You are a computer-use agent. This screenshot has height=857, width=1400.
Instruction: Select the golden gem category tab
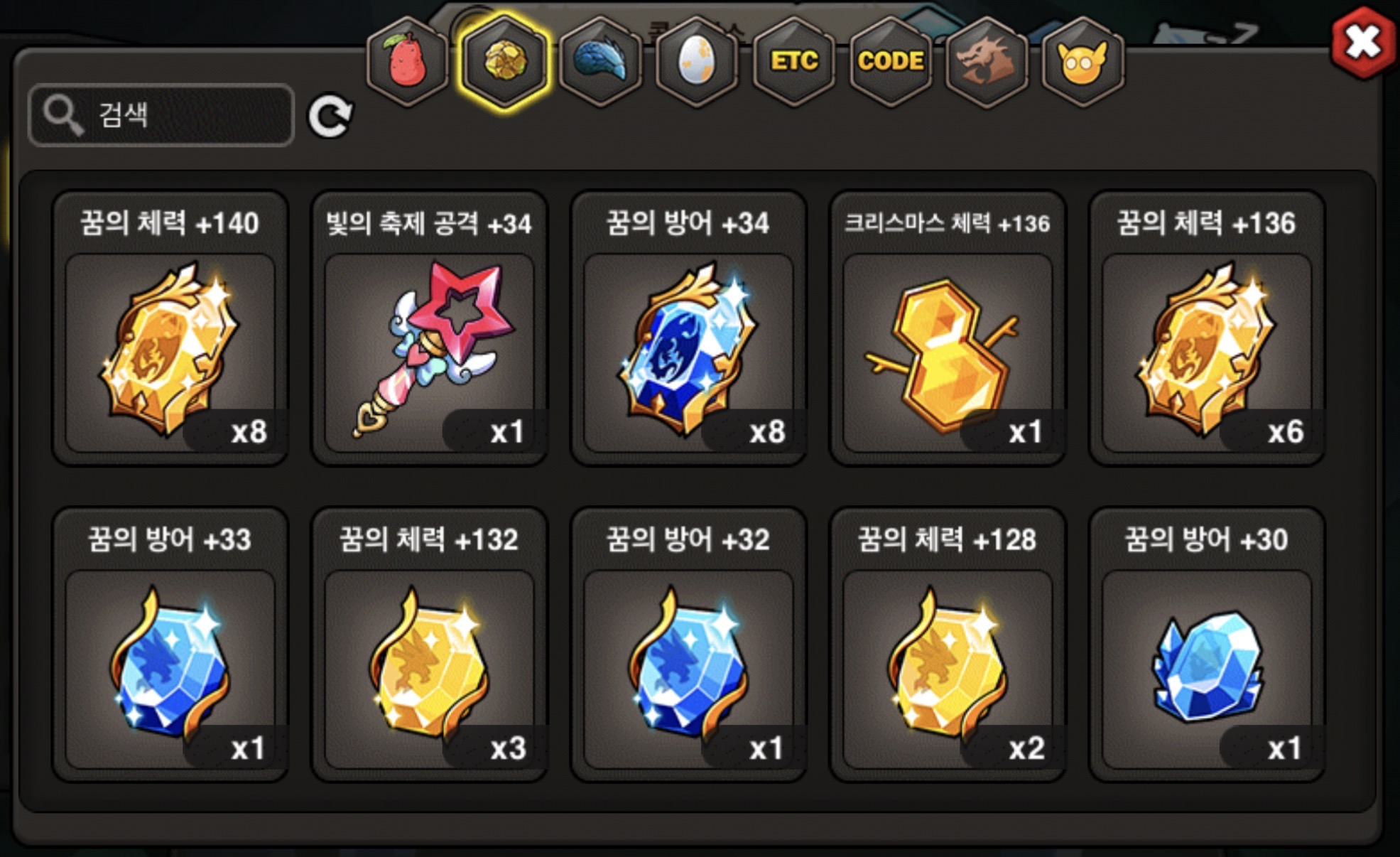[504, 62]
